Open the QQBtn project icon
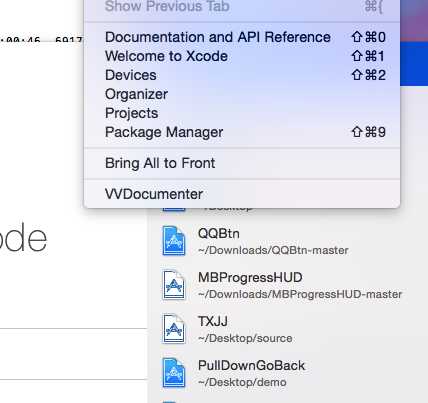 click(174, 240)
